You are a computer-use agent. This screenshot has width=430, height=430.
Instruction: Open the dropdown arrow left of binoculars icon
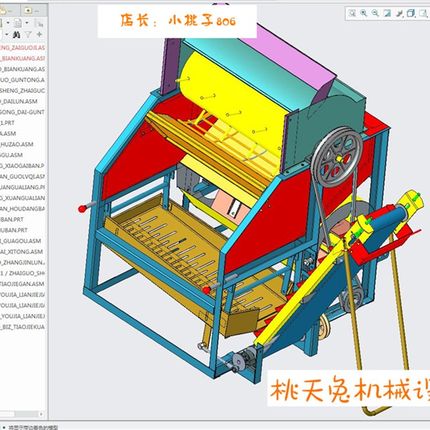[6, 34]
